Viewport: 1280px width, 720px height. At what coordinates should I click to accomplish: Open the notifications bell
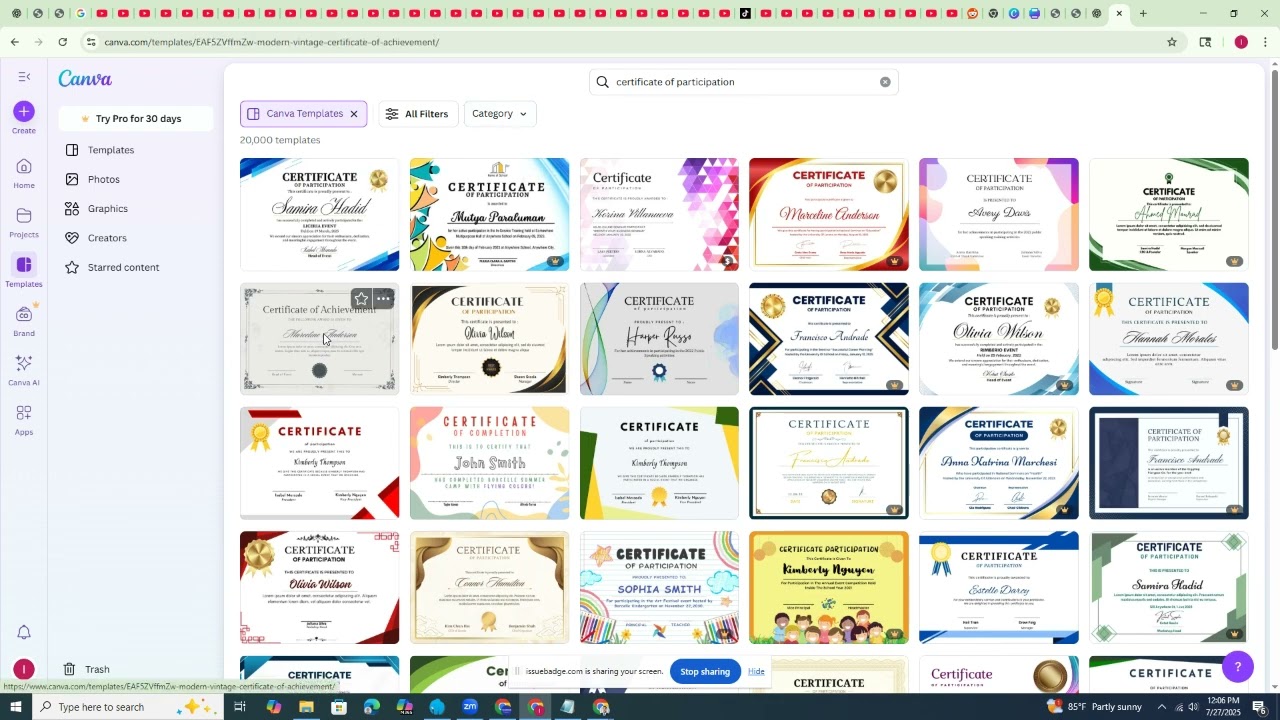coord(24,632)
